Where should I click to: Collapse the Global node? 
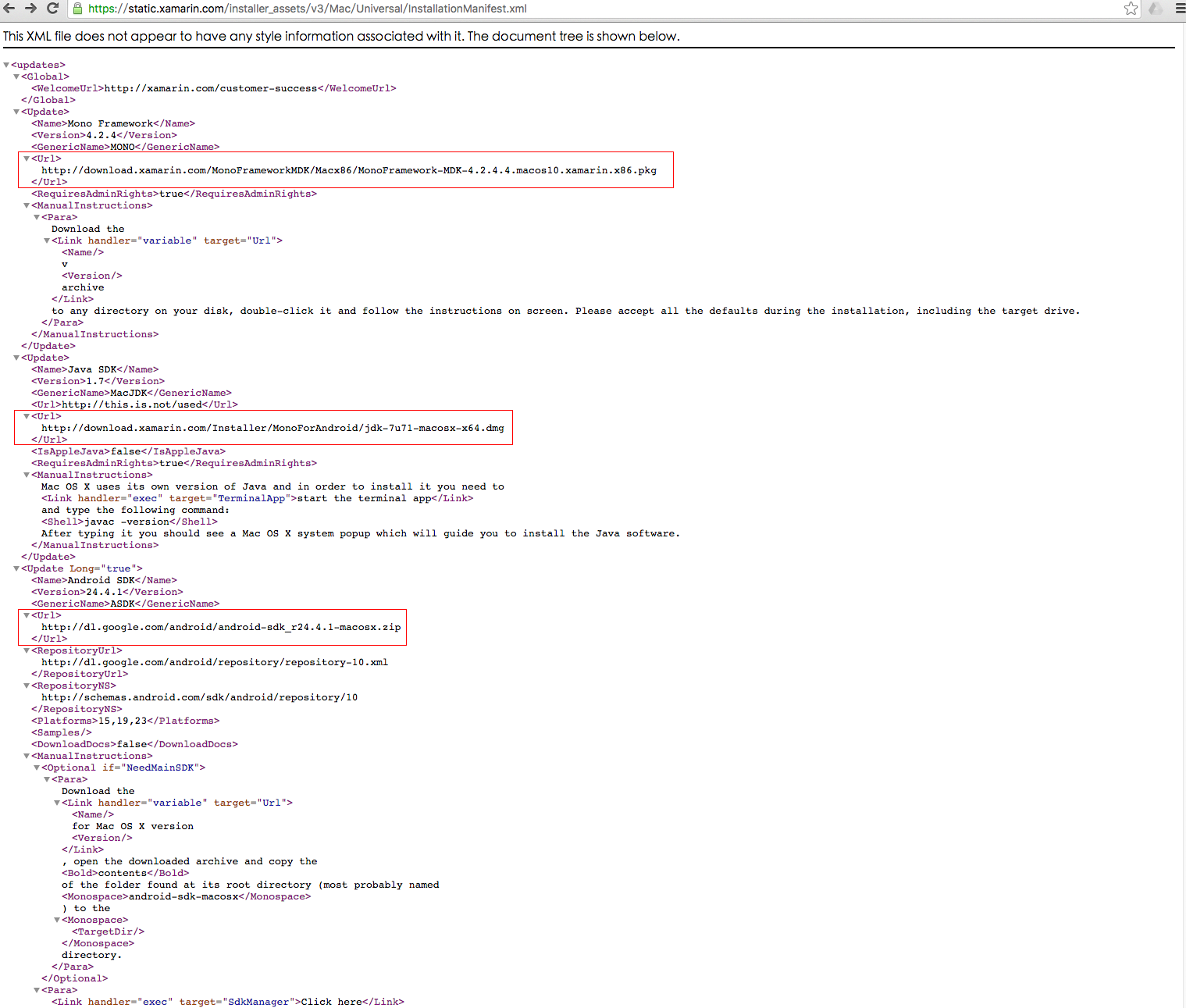click(x=17, y=77)
